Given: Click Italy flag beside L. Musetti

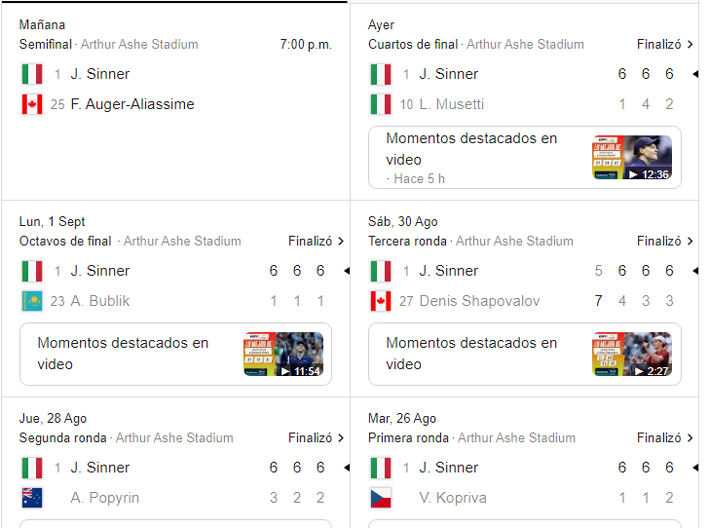Looking at the screenshot, I should 381,104.
